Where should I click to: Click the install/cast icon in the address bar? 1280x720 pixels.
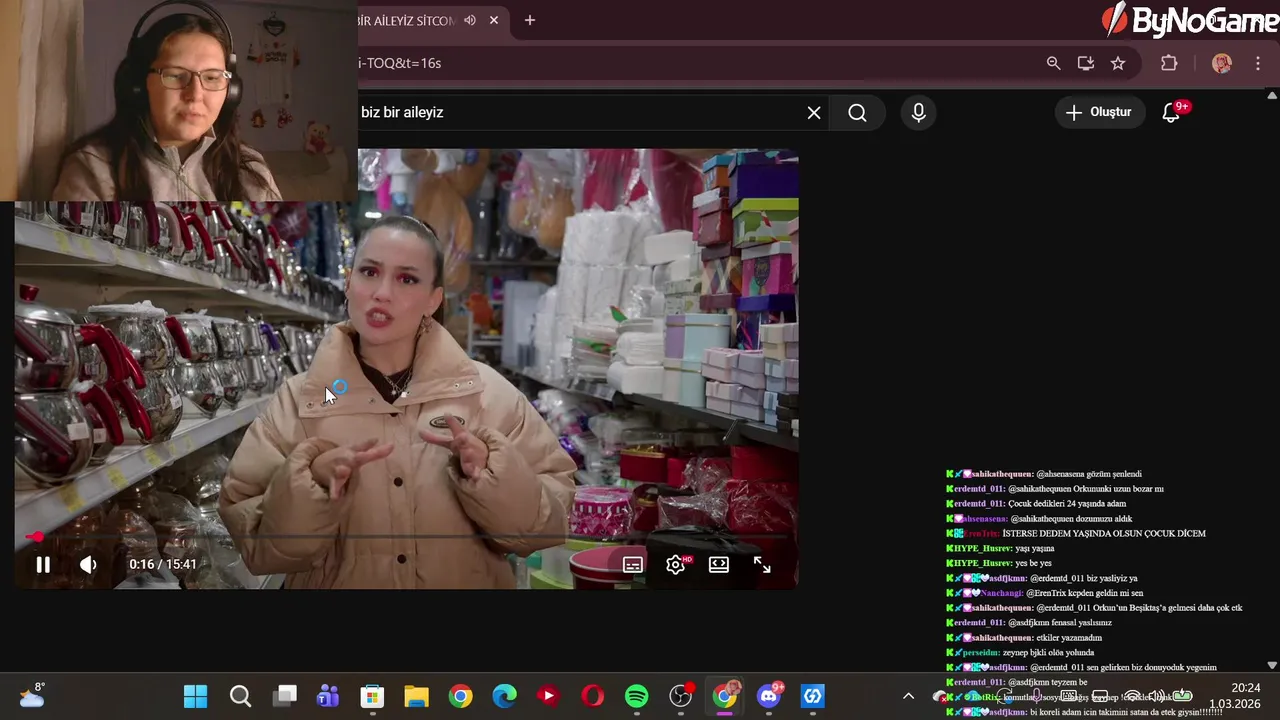[1086, 63]
